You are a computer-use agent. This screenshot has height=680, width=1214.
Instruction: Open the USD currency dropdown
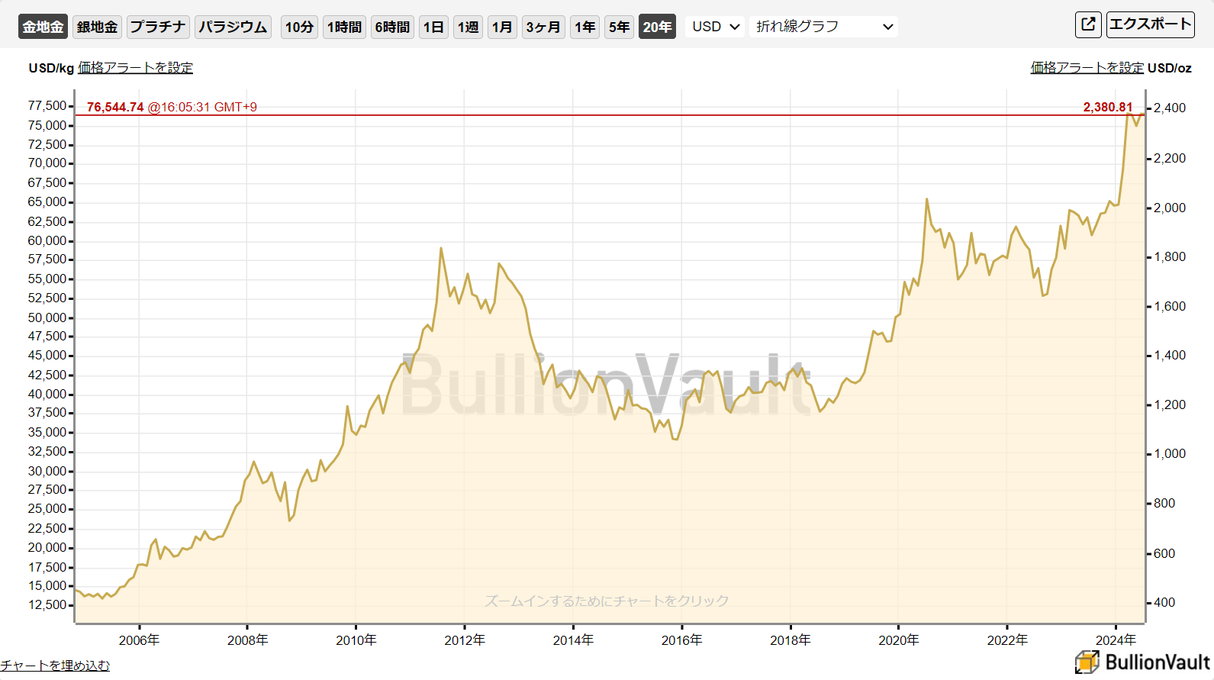716,27
